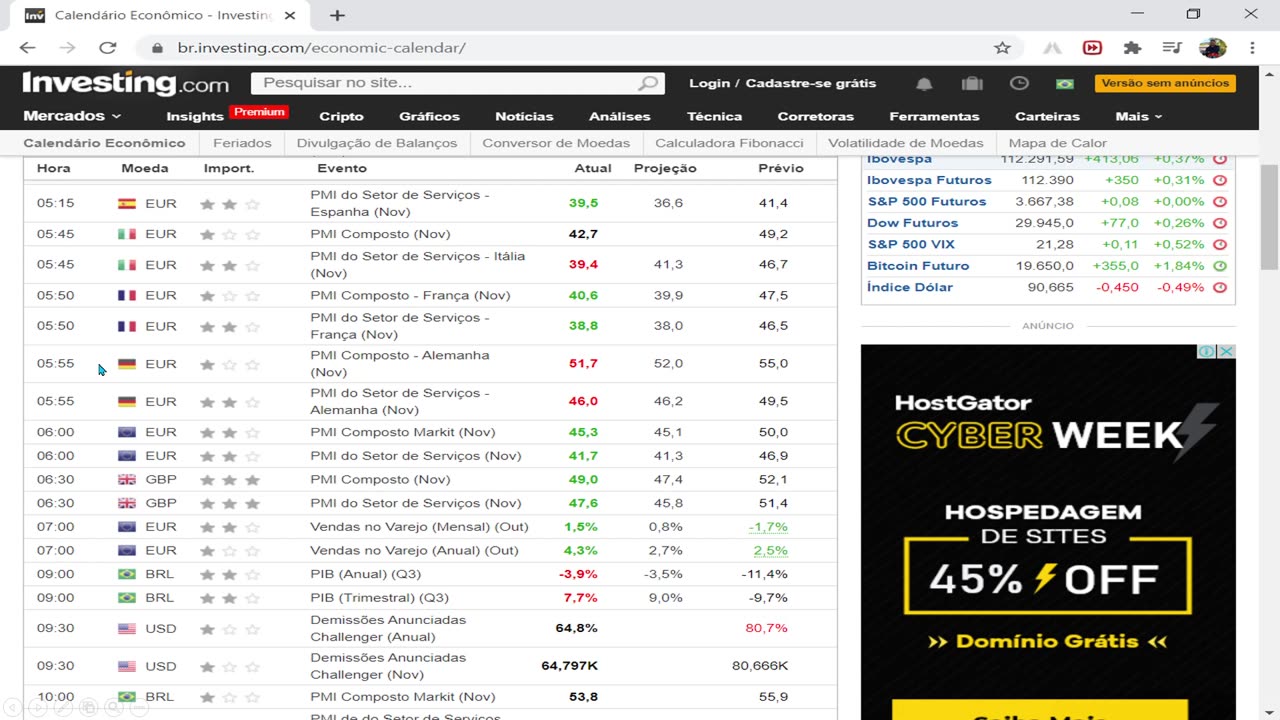Open PIB (Trimestral) (Q3) event
Viewport: 1280px width, 720px height.
click(x=379, y=598)
